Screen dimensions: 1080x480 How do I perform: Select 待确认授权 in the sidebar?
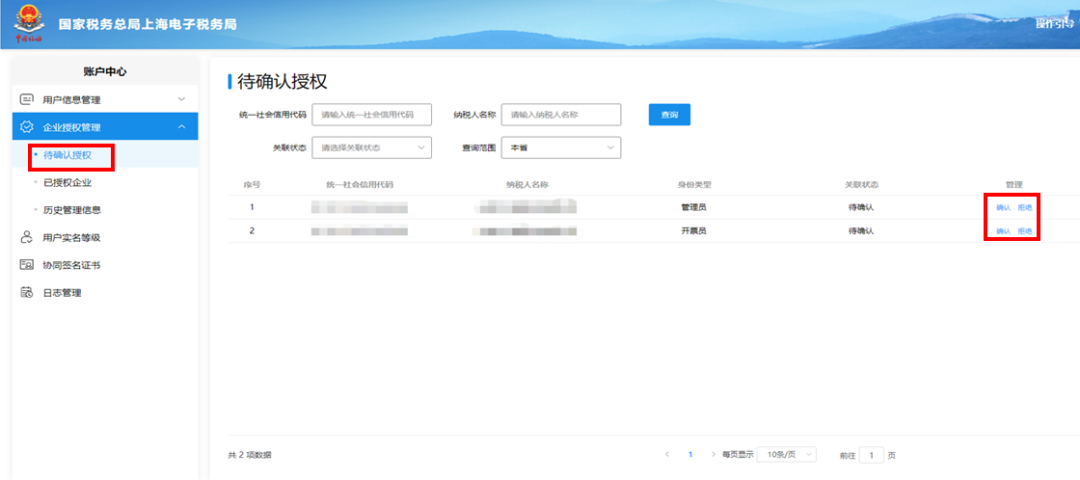(68, 156)
